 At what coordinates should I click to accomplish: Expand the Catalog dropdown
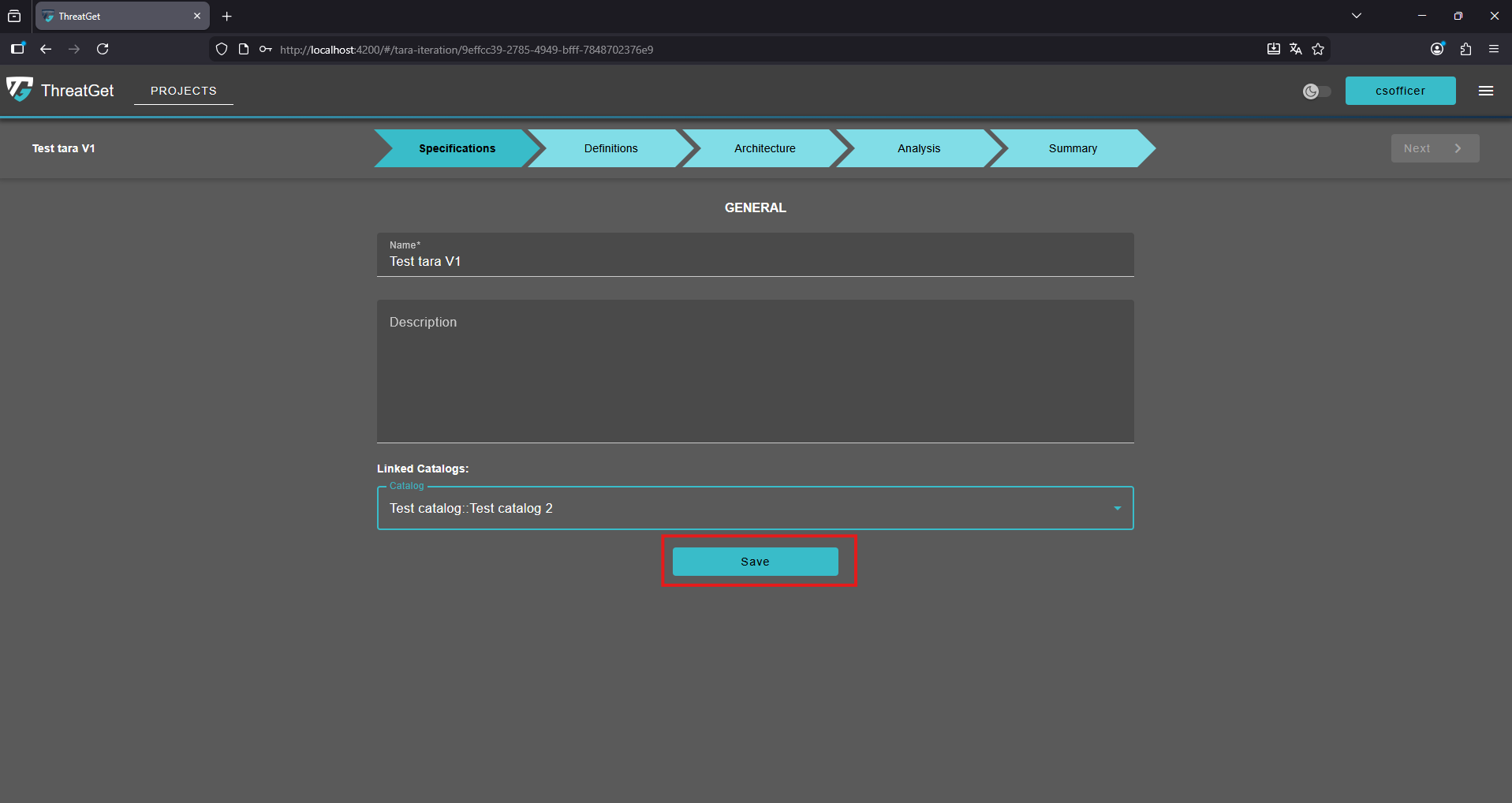click(x=1117, y=508)
